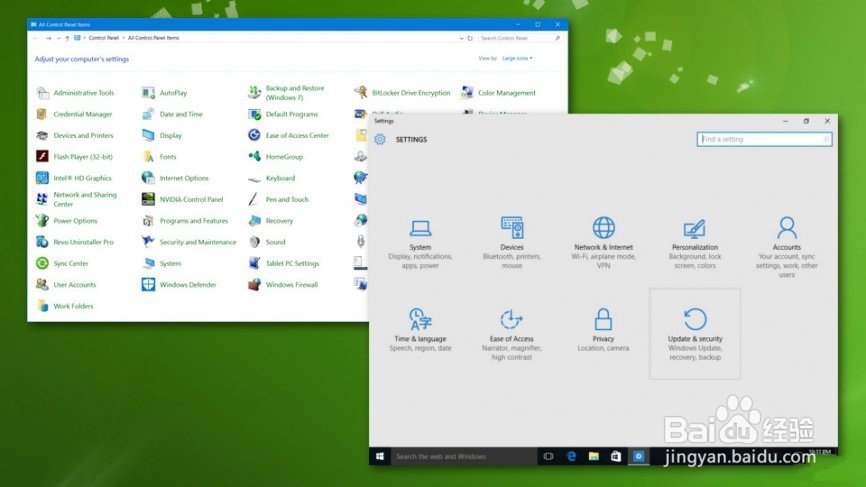The height and width of the screenshot is (487, 866).
Task: Click the Fonts link in Control Panel
Action: pos(168,157)
